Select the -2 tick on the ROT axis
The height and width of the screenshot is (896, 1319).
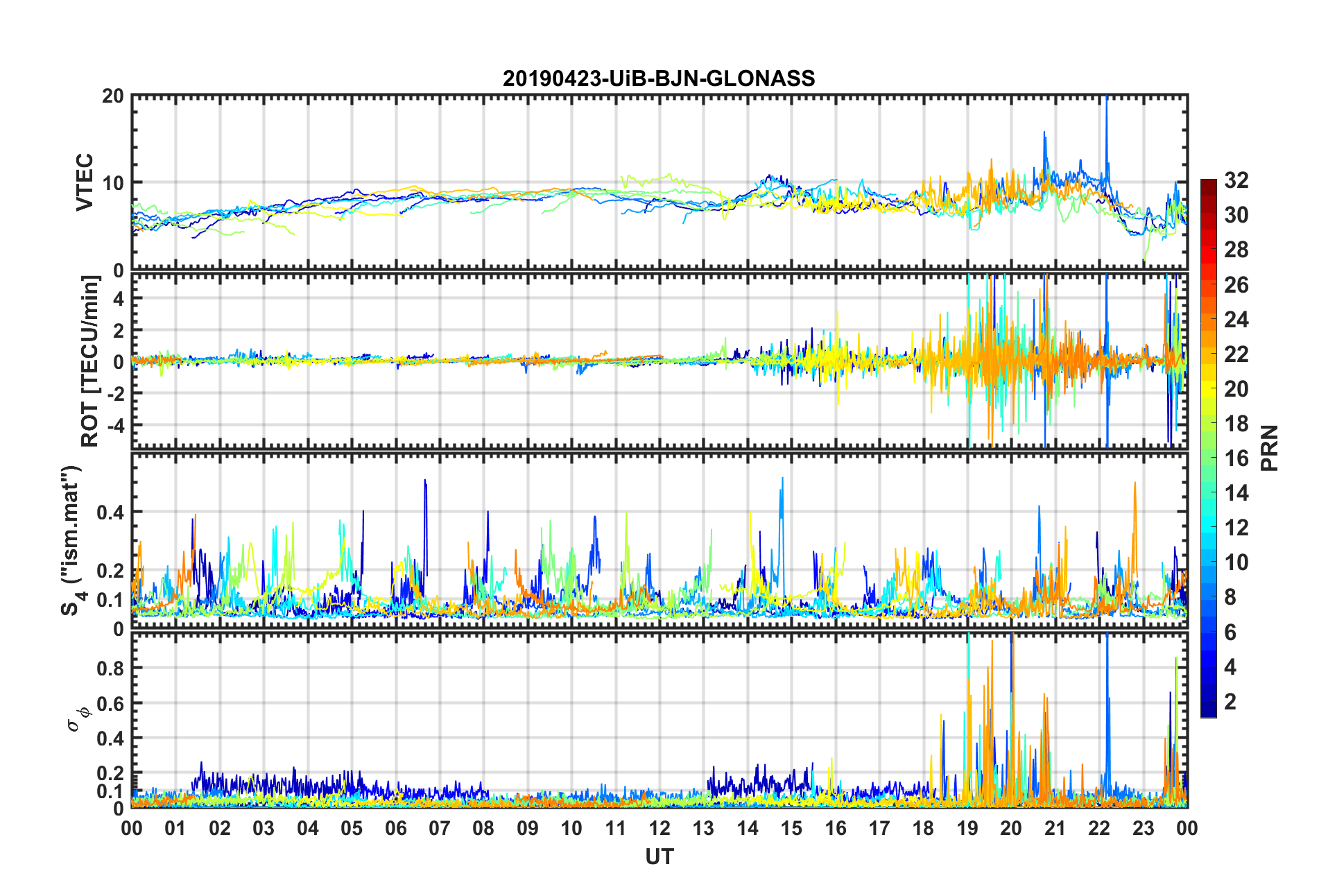pyautogui.click(x=115, y=393)
